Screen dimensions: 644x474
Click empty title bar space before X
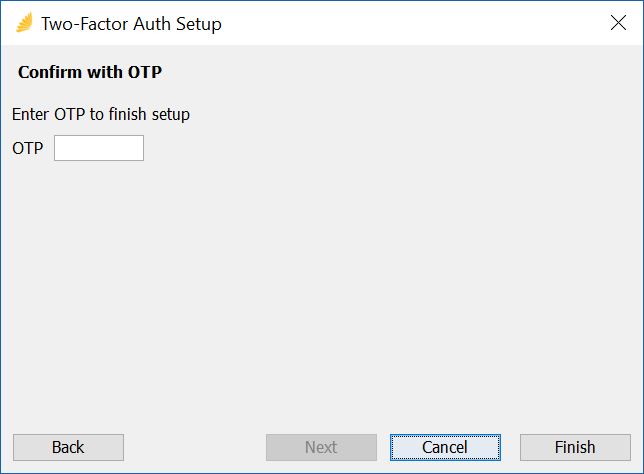[411, 23]
